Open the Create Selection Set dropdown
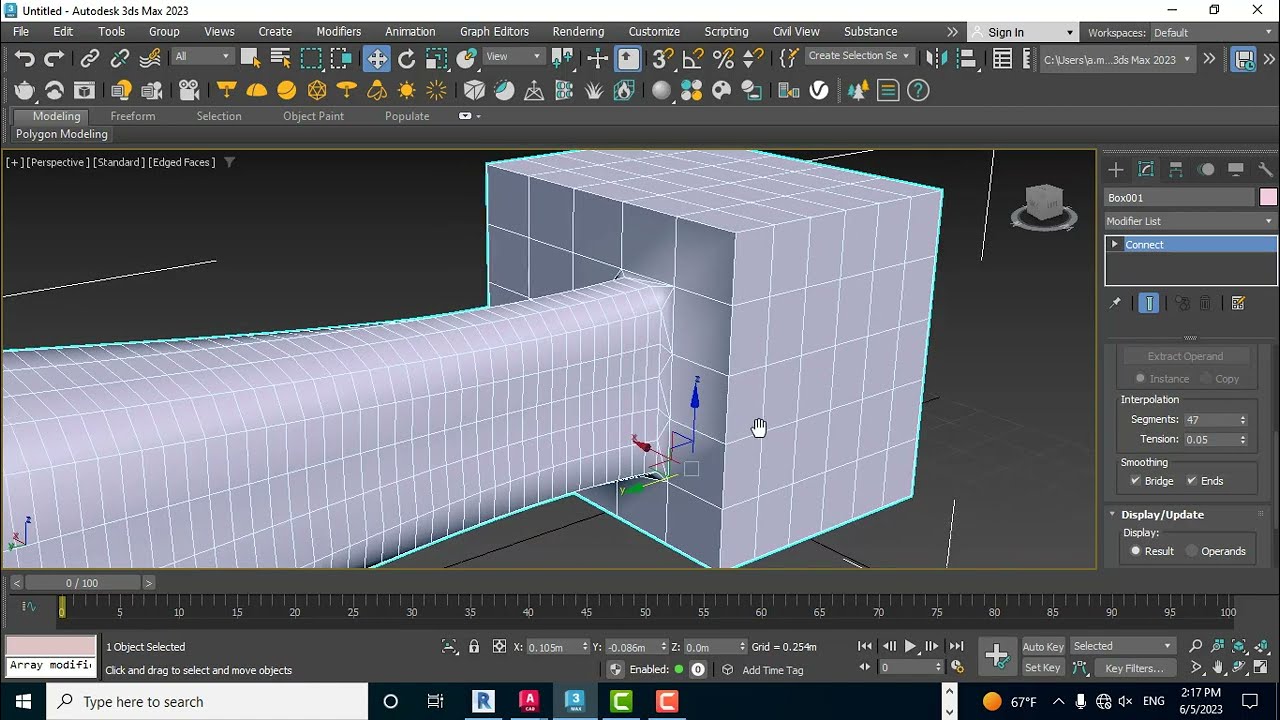The image size is (1280, 720). [x=858, y=56]
